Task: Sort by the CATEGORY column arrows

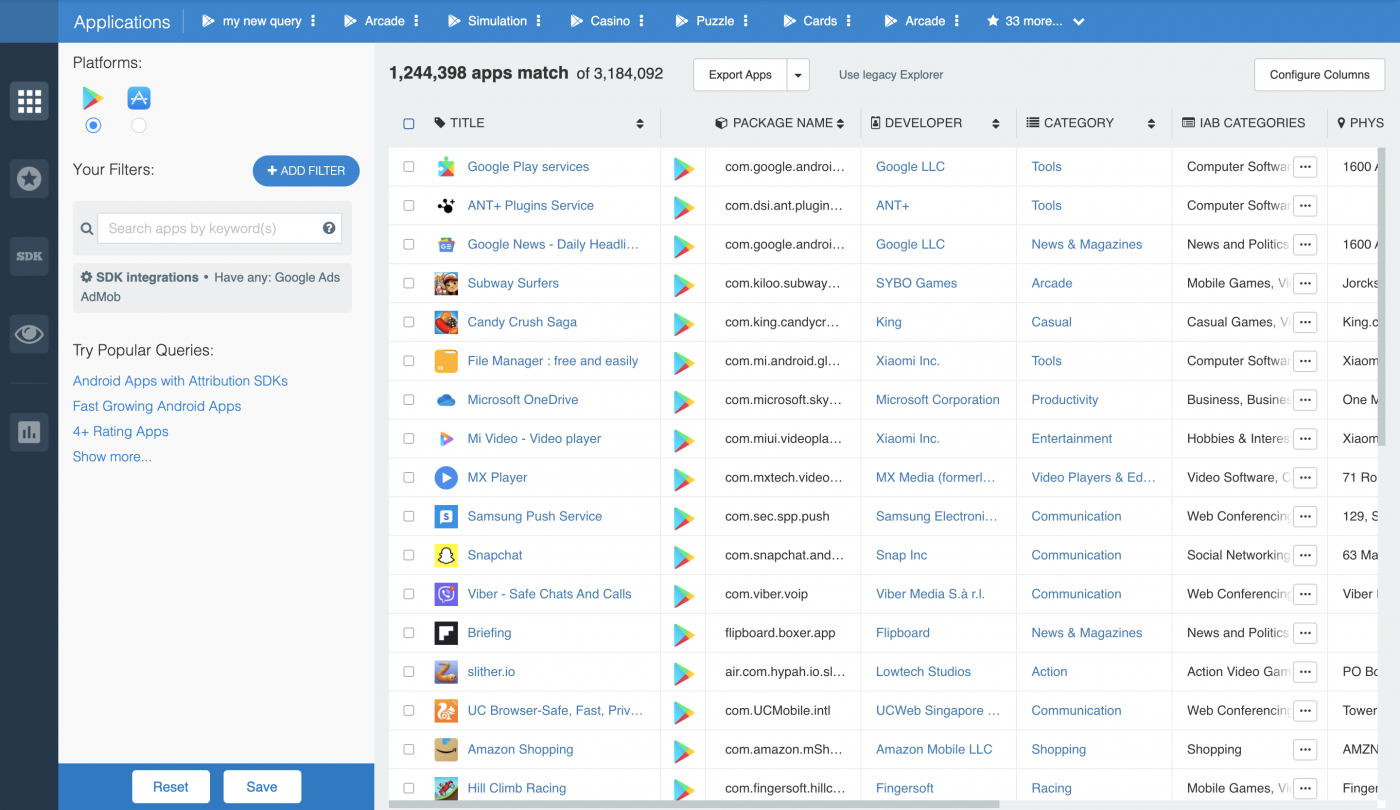Action: [1152, 124]
